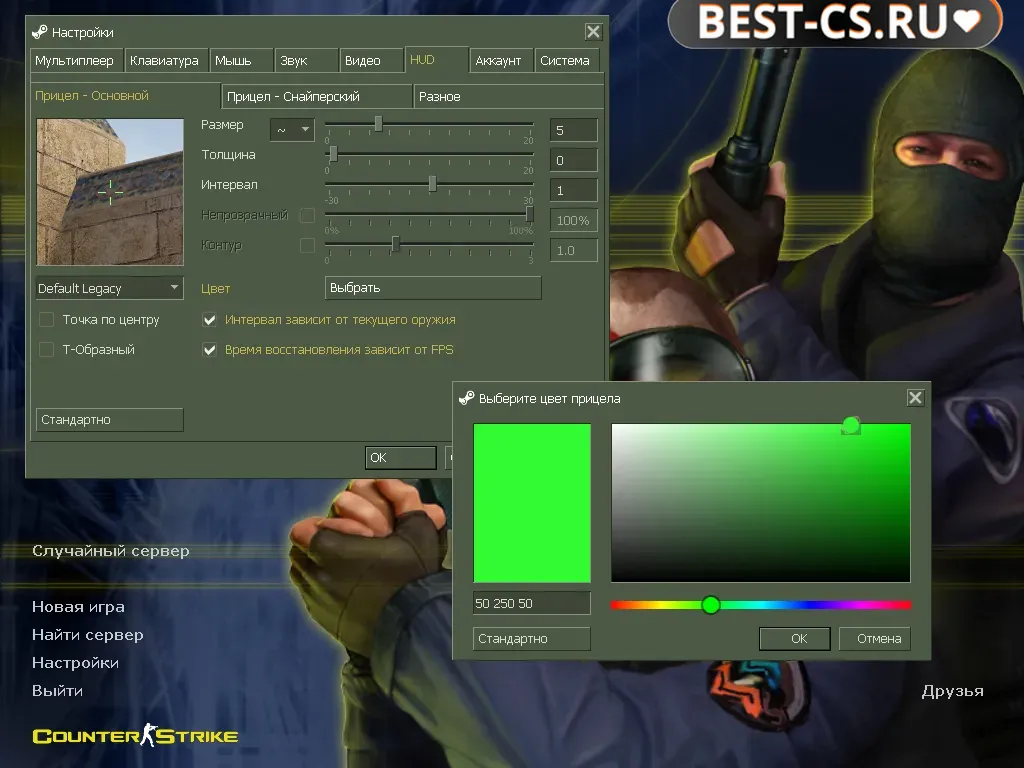Open the Аккаунт tab
The image size is (1024, 768).
coord(501,61)
